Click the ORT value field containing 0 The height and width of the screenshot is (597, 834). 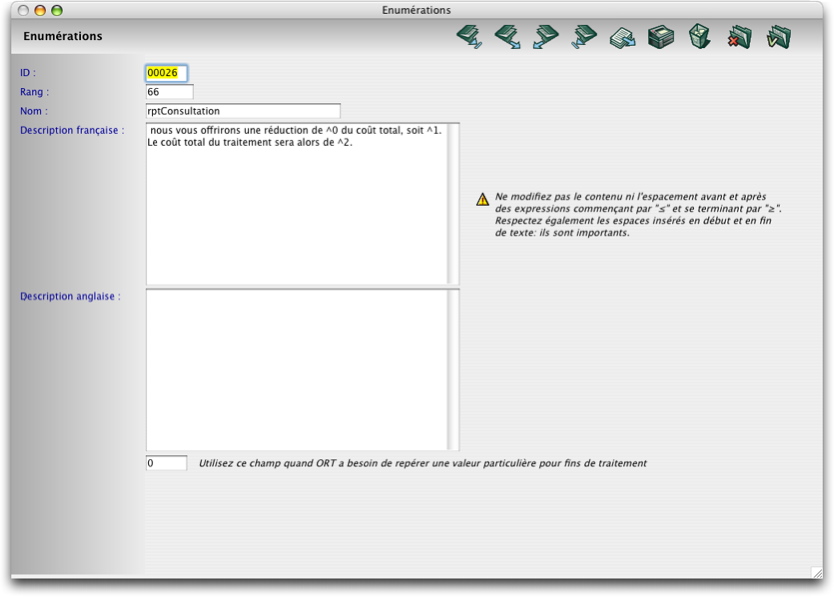[166, 463]
